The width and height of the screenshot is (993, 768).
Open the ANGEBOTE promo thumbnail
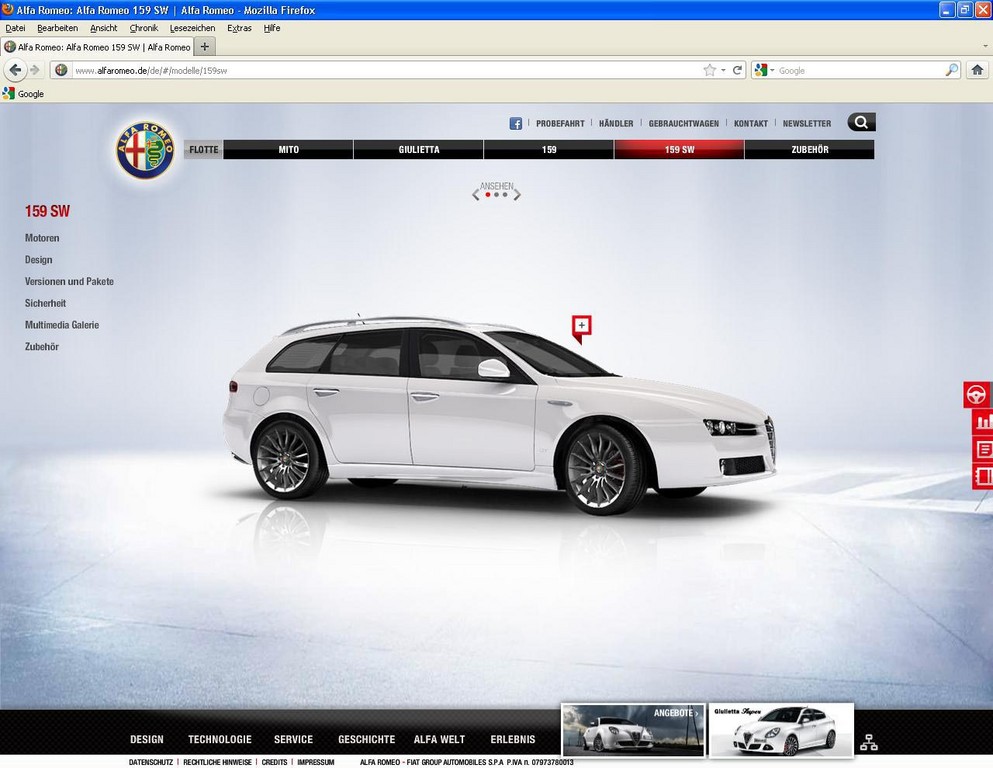(633, 730)
